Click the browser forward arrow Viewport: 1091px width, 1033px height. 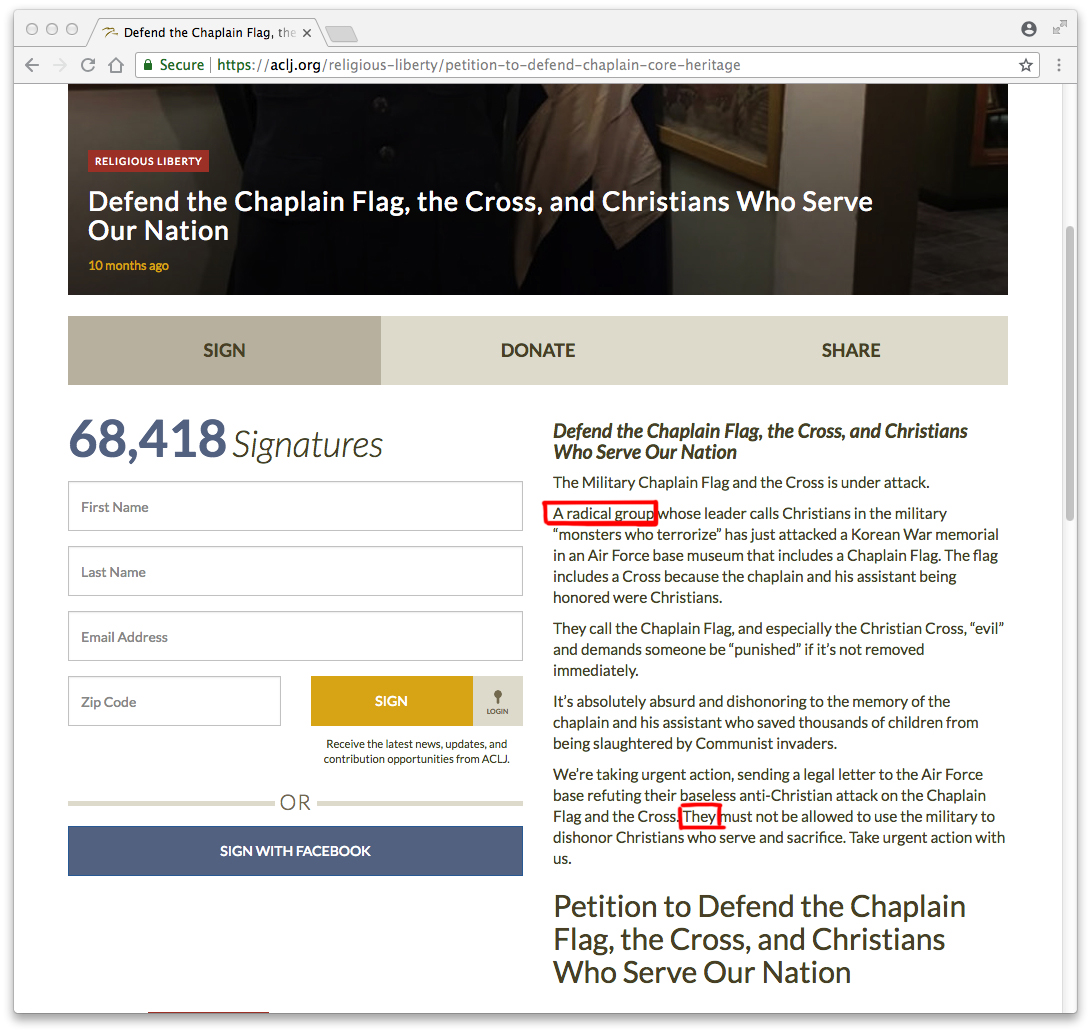pos(60,65)
